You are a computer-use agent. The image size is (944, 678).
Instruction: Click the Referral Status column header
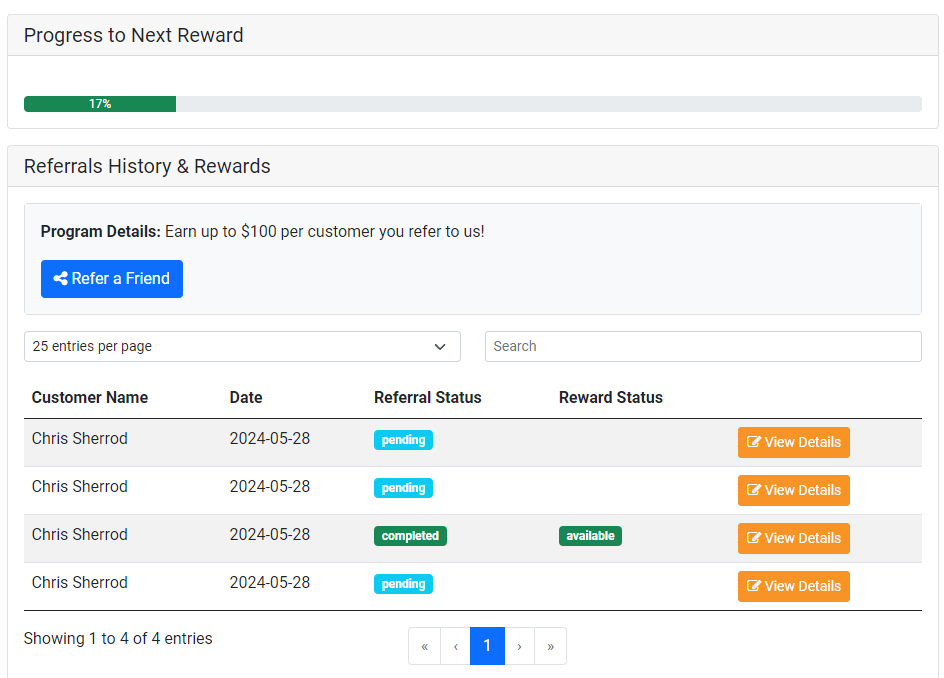click(x=428, y=397)
